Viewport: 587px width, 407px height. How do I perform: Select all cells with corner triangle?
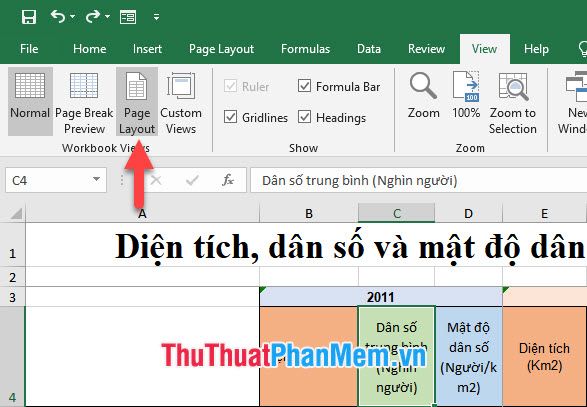pyautogui.click(x=15, y=213)
